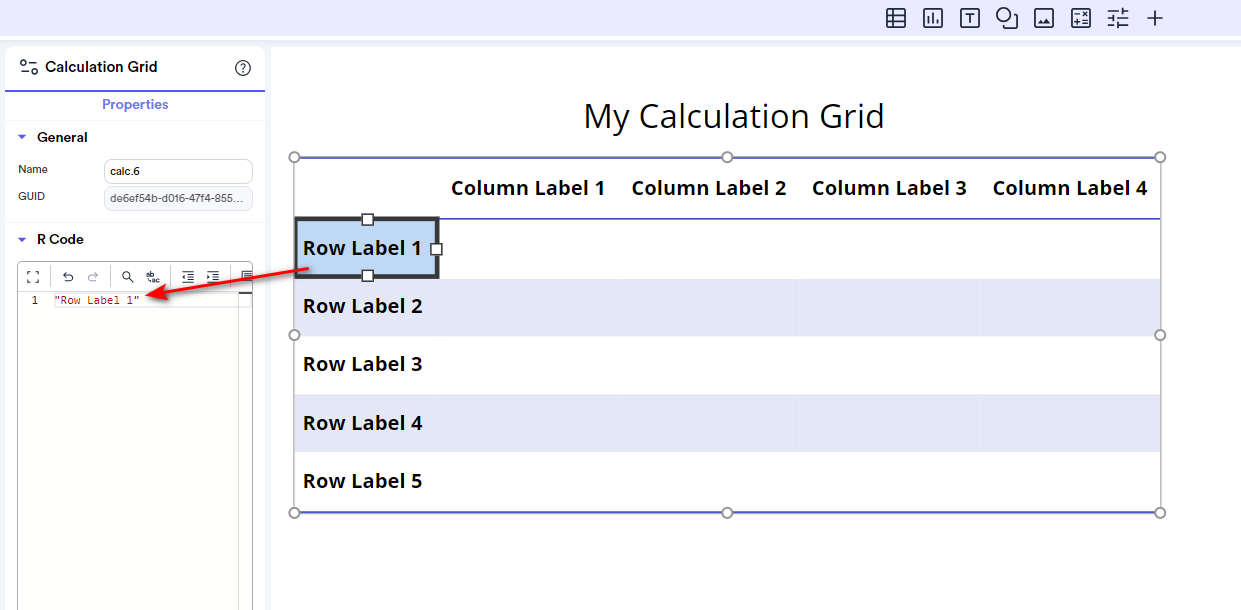This screenshot has height=610, width=1241.
Task: Add a calculation using the calculator icon
Action: [1080, 18]
